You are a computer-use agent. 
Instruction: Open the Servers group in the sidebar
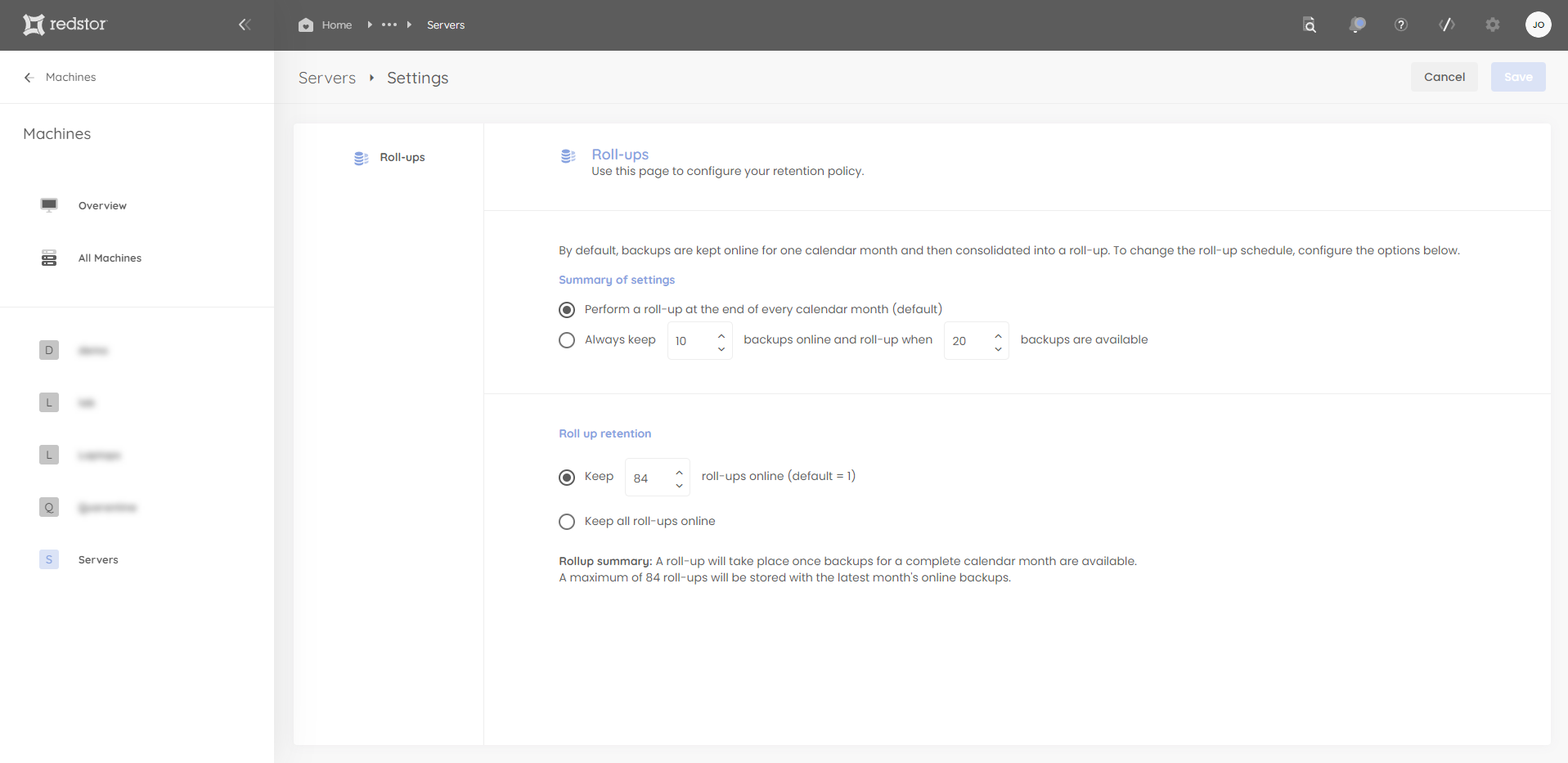(x=98, y=560)
